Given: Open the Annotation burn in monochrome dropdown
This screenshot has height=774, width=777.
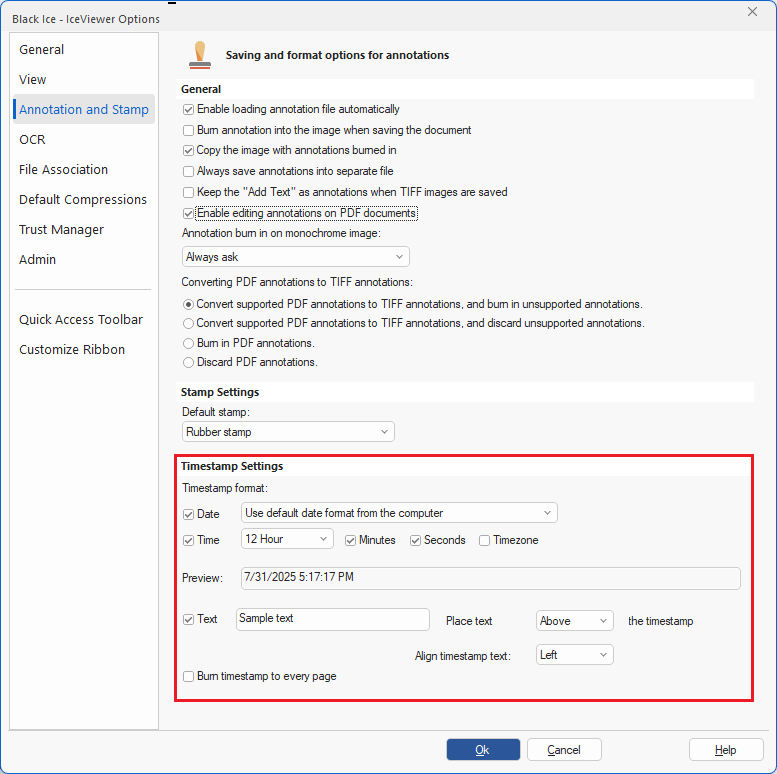Looking at the screenshot, I should click(295, 257).
